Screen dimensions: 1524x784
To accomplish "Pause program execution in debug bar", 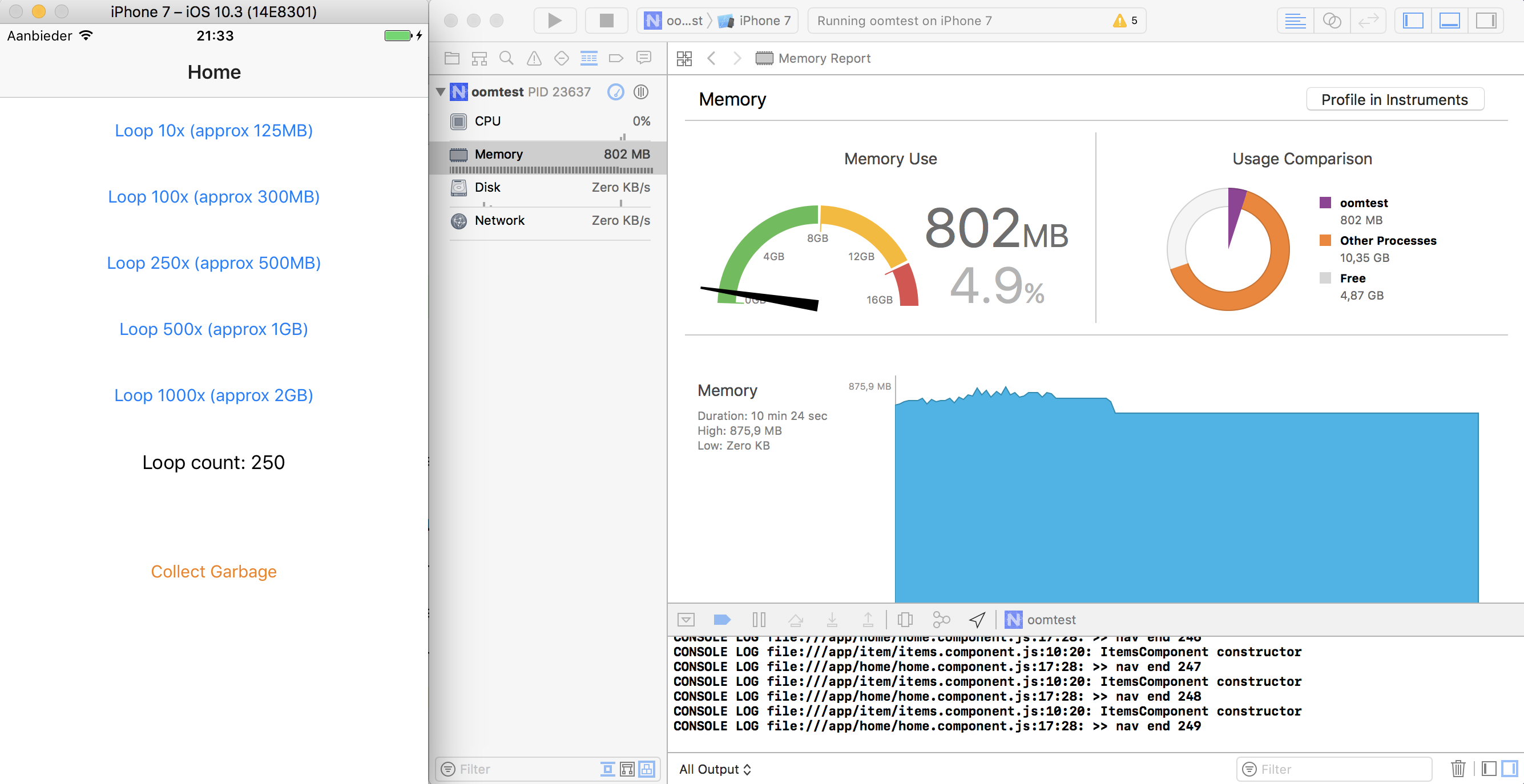I will coord(759,620).
